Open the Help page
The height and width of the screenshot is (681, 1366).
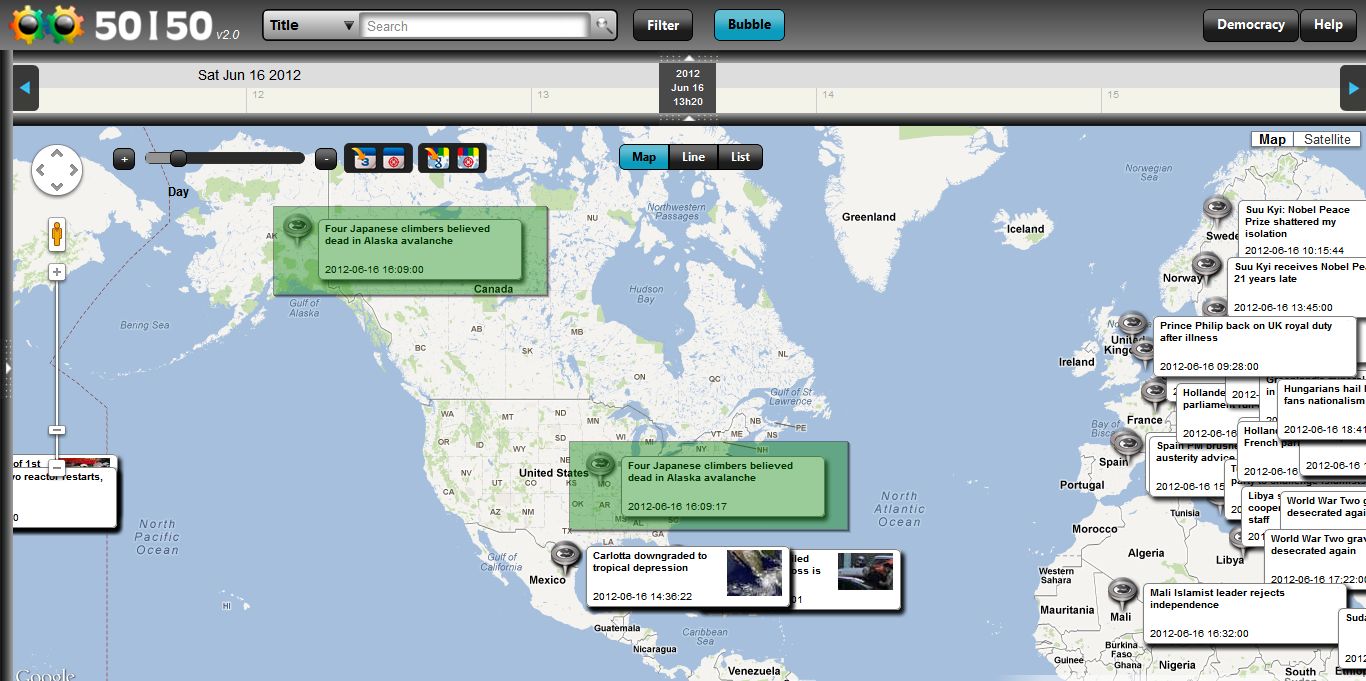pos(1328,25)
